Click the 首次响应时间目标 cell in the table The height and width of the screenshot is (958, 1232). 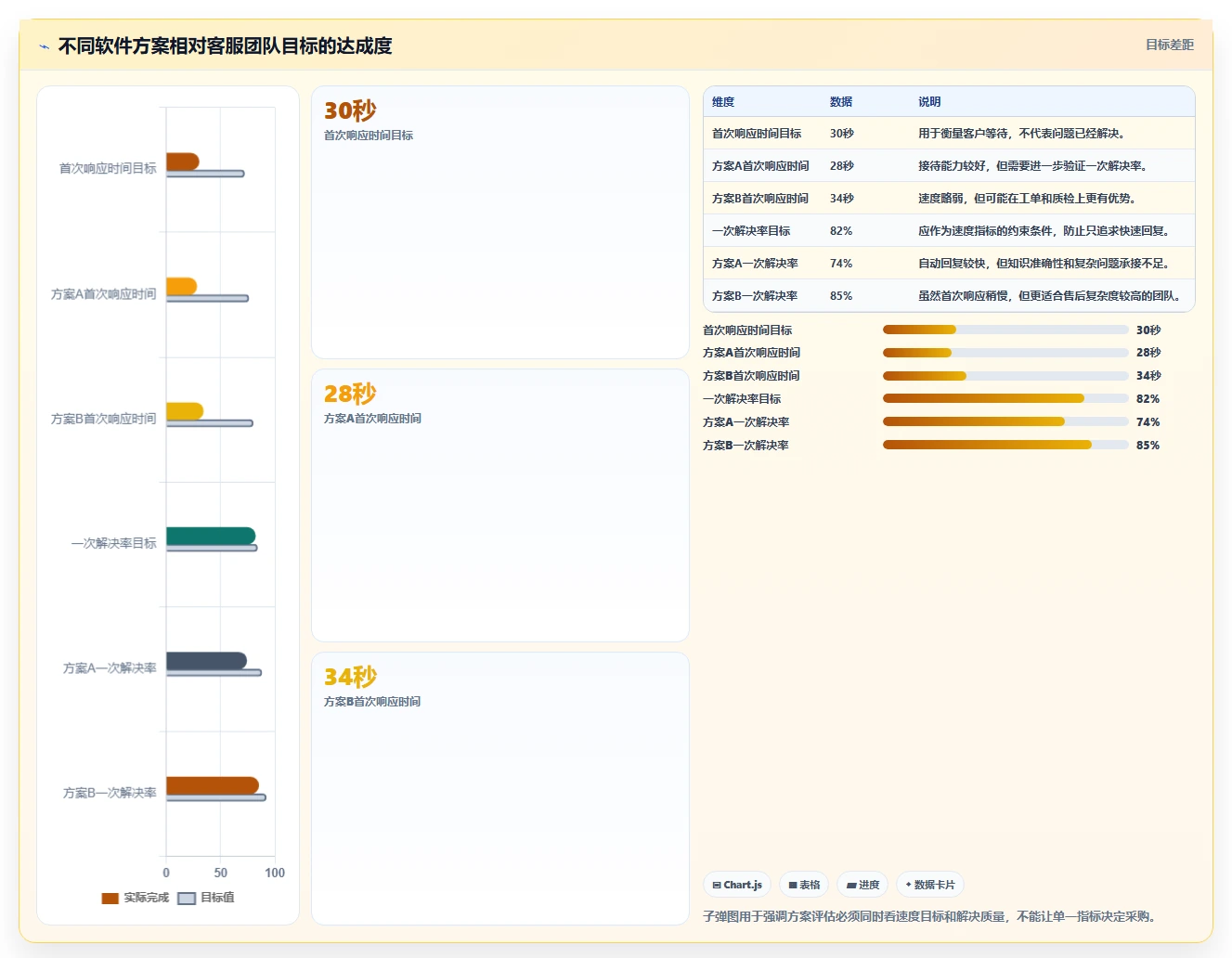click(x=757, y=134)
